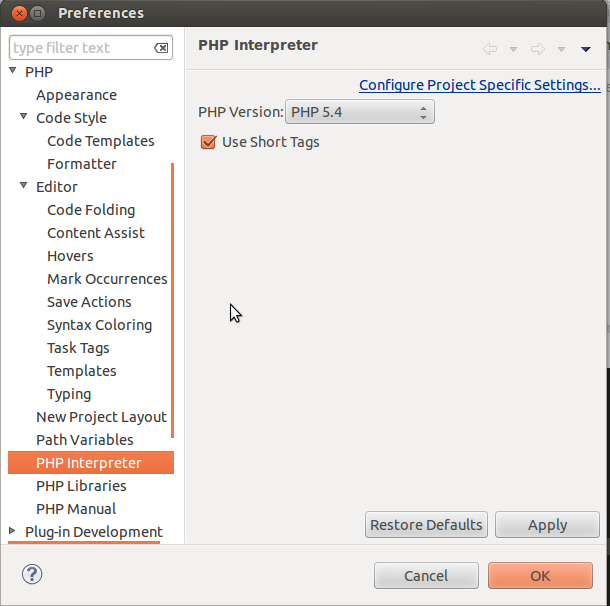The width and height of the screenshot is (610, 606).
Task: Open Configure Project Specific Settings link
Action: (480, 85)
